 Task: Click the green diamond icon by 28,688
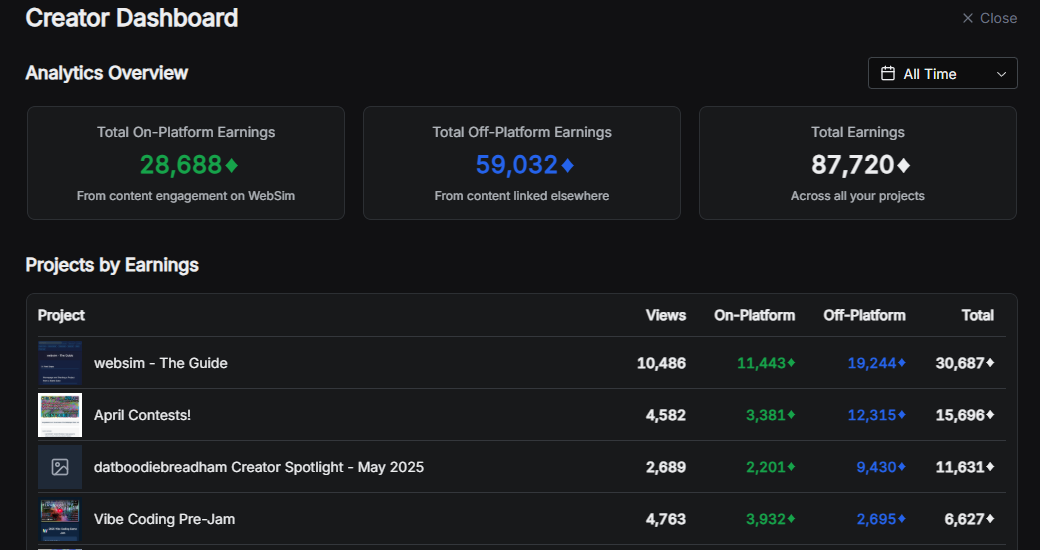point(232,165)
